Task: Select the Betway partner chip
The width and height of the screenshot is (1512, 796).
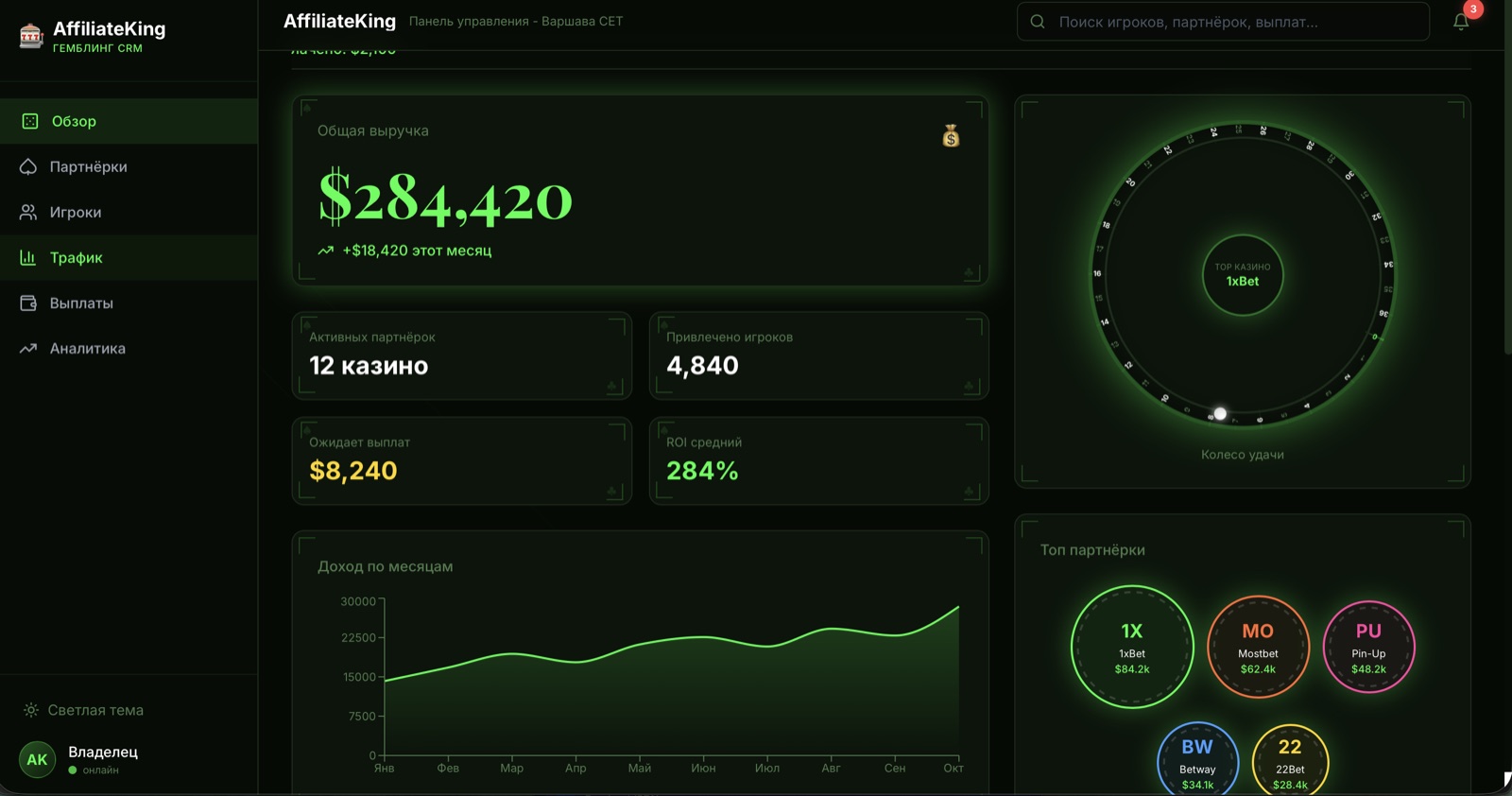Action: [1197, 759]
